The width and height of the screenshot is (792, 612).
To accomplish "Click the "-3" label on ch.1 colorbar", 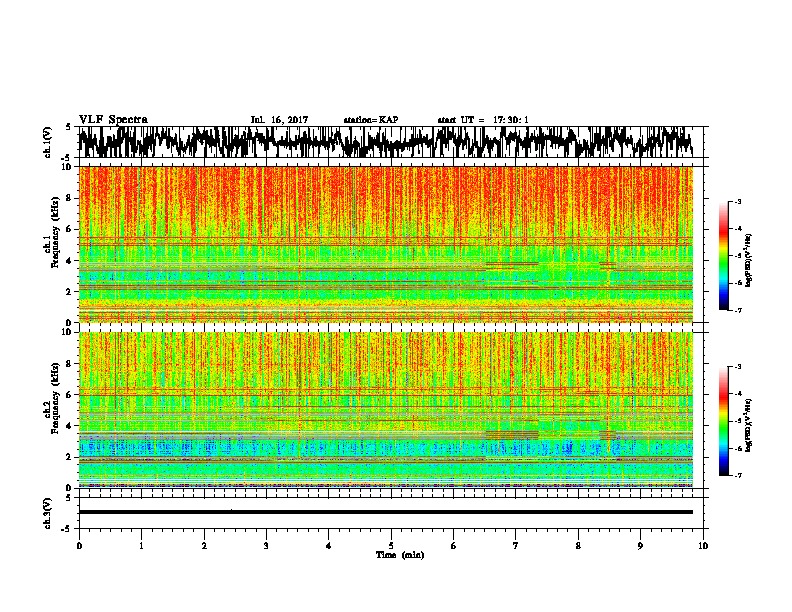I will pos(738,201).
